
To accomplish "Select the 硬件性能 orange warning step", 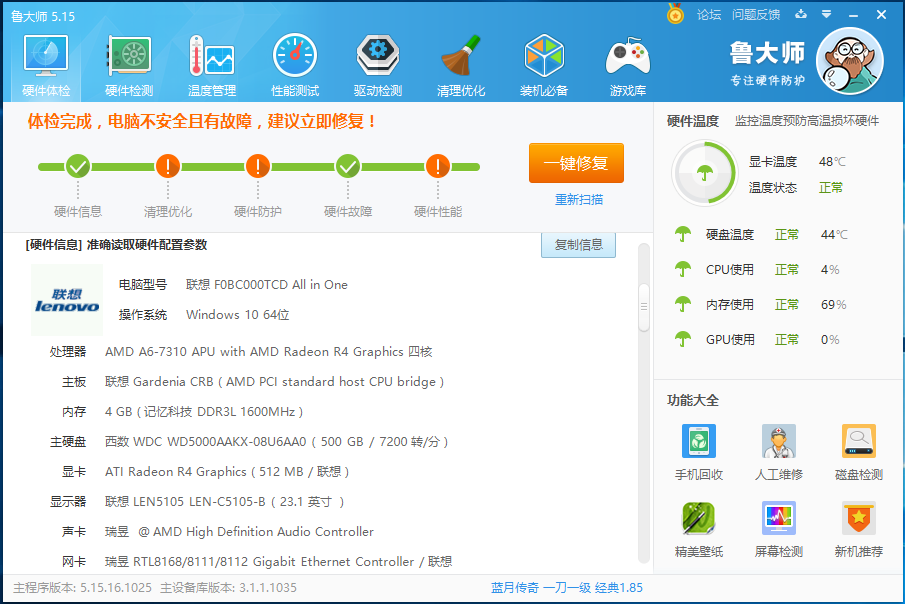I will click(x=438, y=166).
